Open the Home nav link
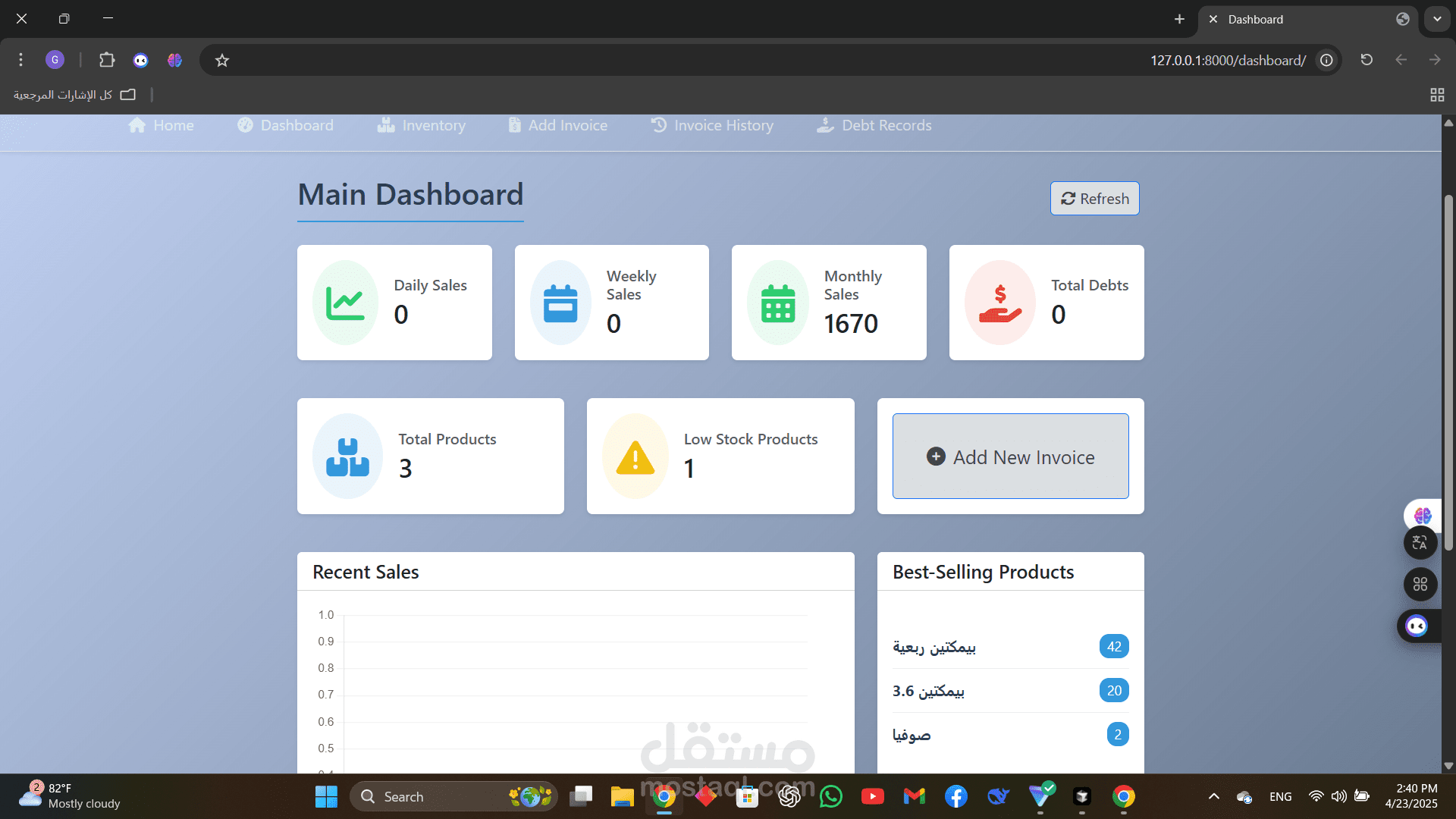The width and height of the screenshot is (1456, 819). (x=161, y=125)
